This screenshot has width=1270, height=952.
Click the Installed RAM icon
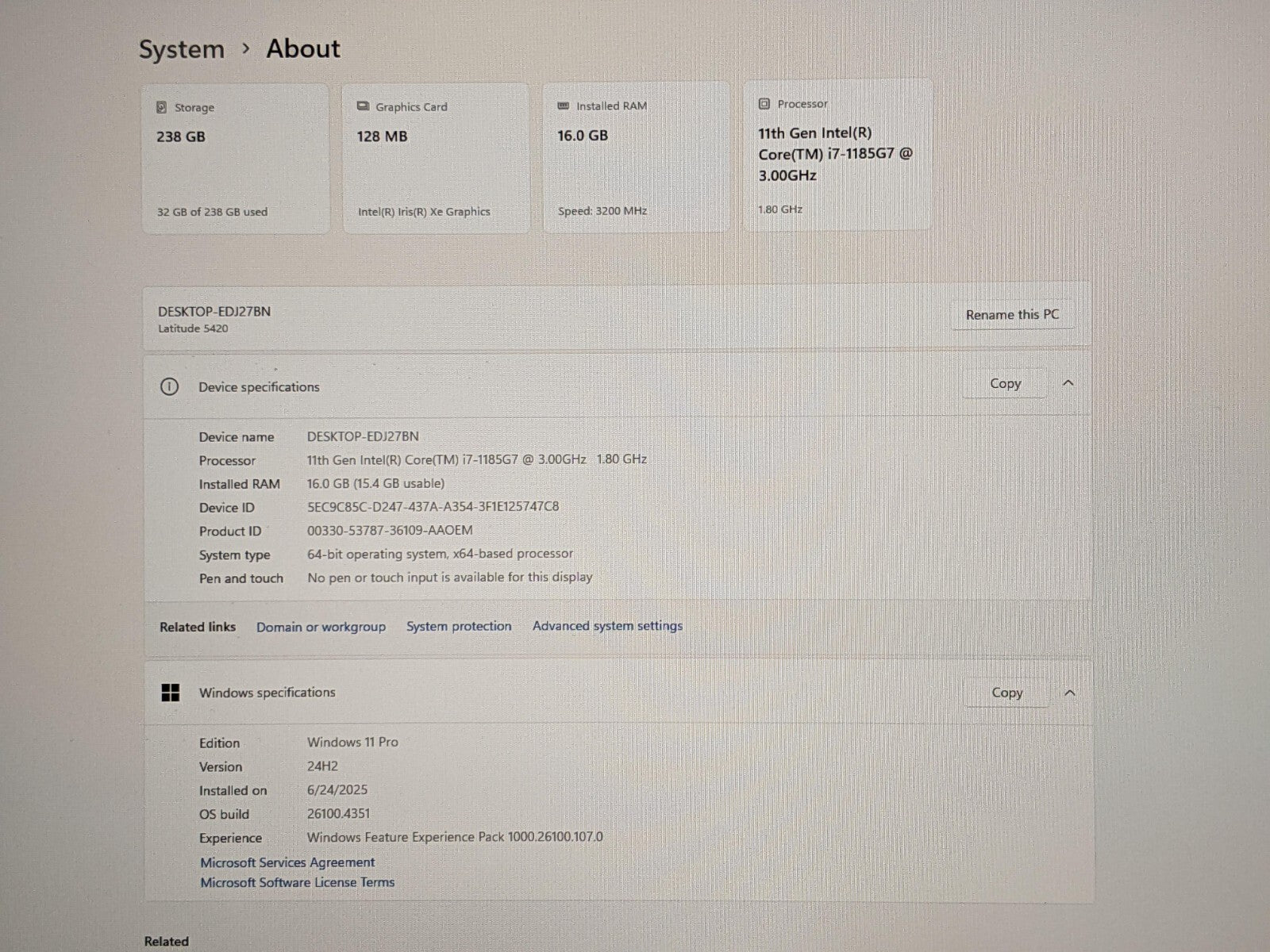(564, 106)
